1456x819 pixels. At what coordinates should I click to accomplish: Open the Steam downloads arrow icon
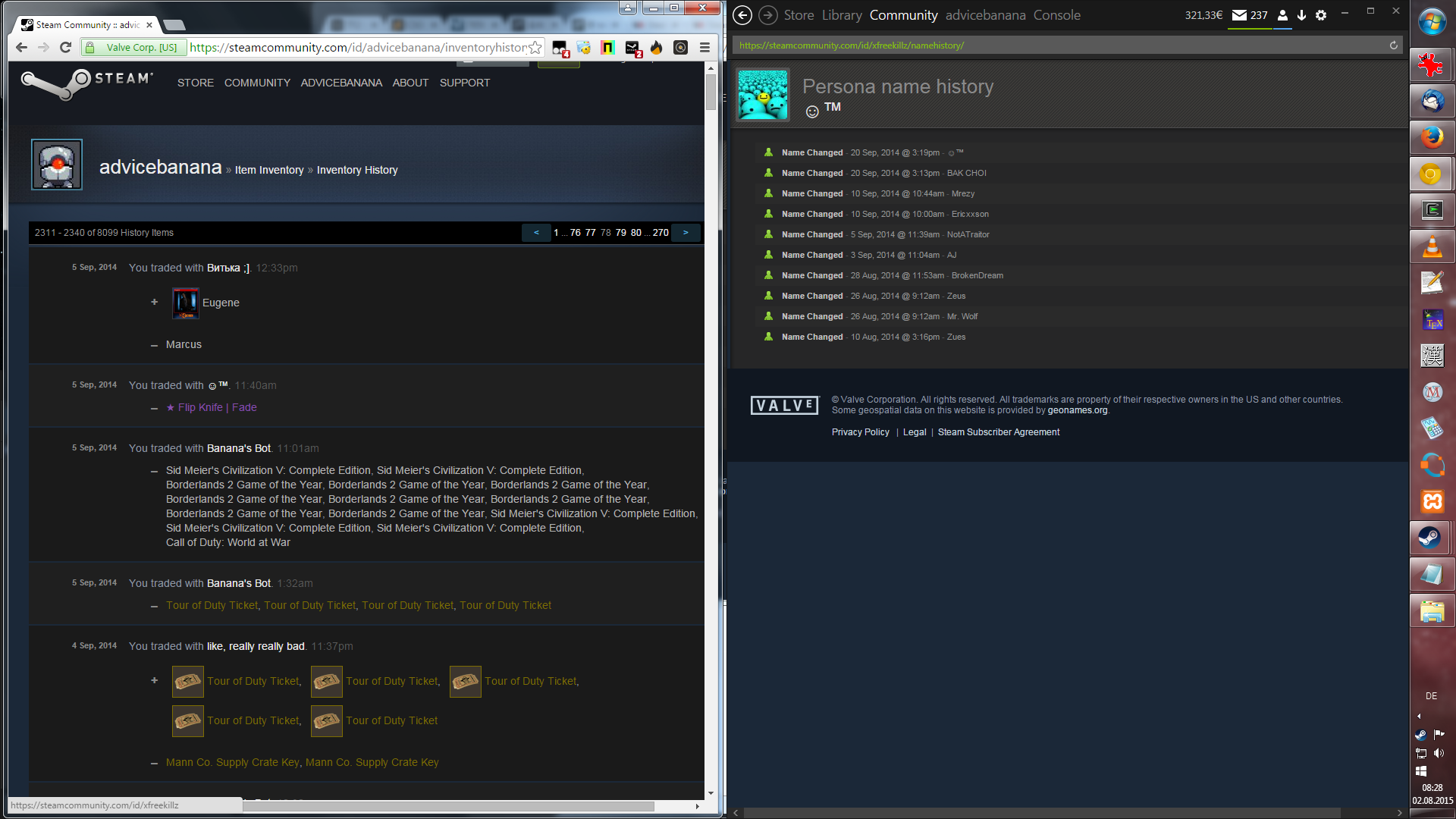[x=1301, y=15]
